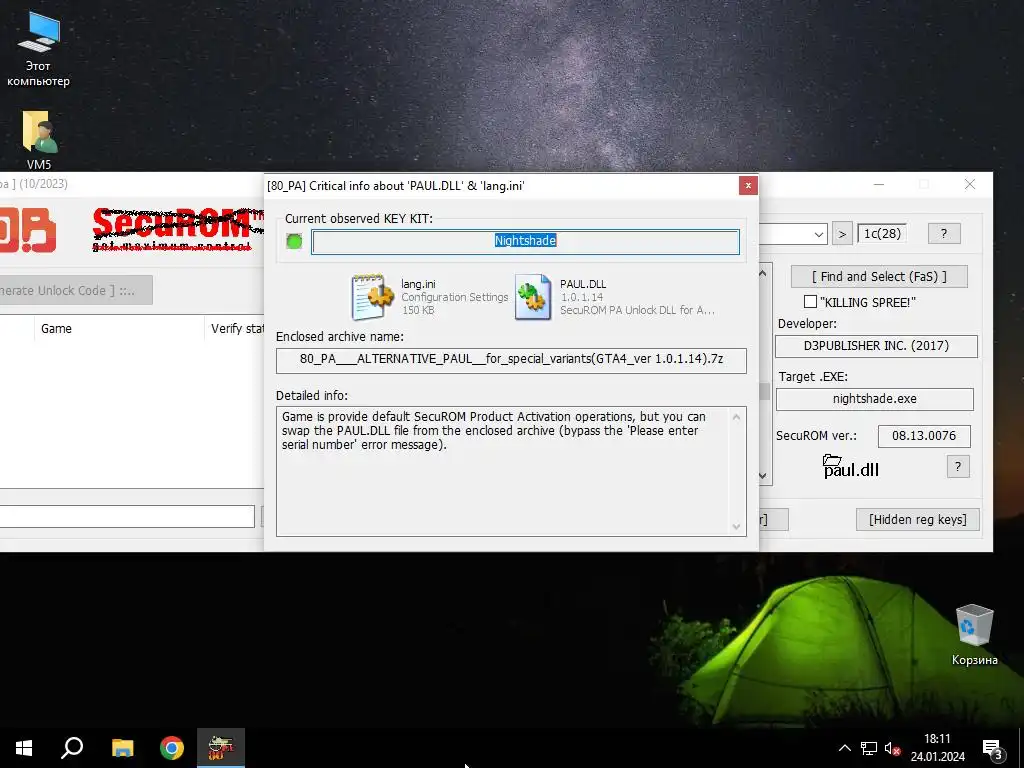Click main window list scroll up arrow

(x=763, y=274)
